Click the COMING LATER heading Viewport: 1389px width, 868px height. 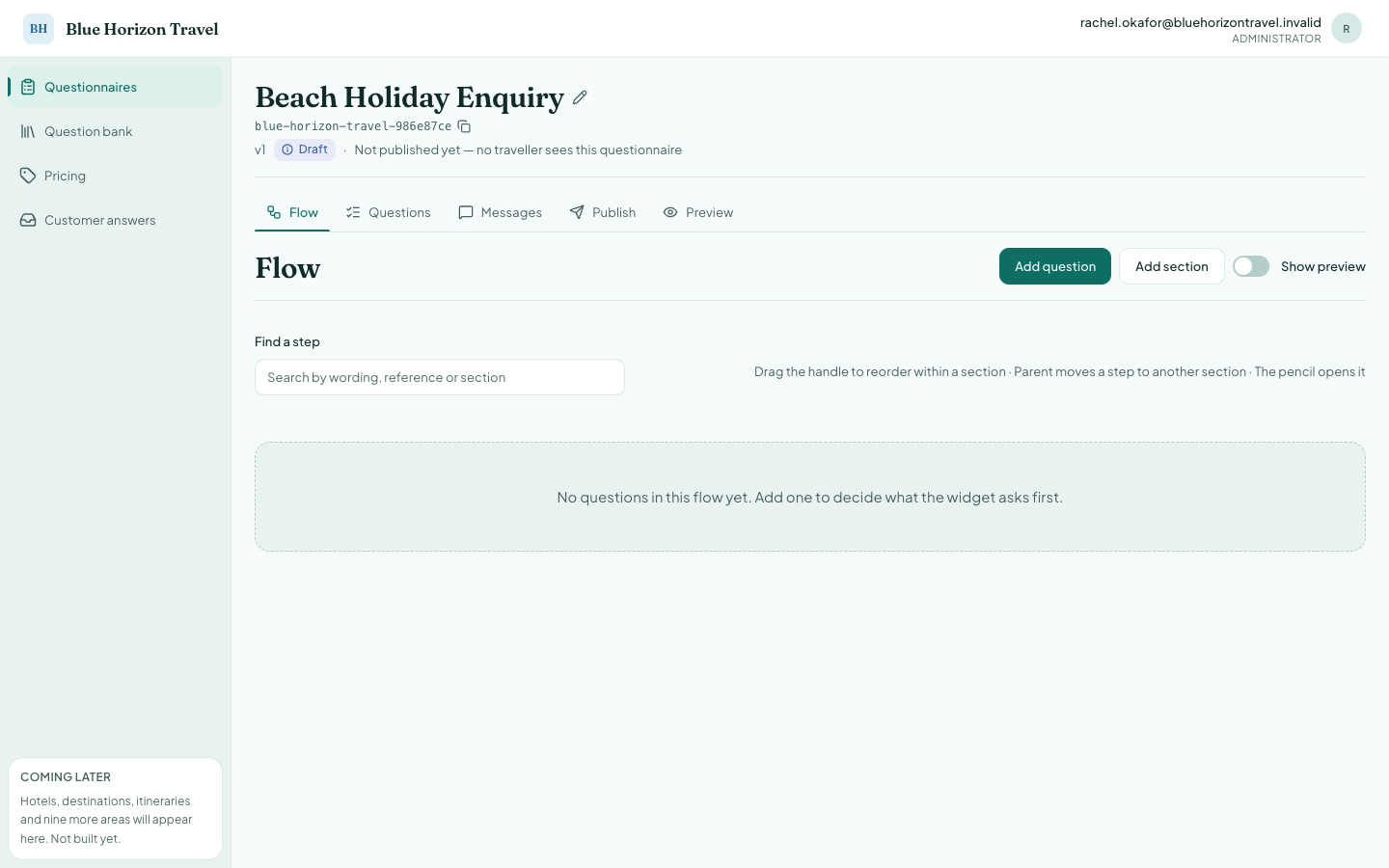pos(66,777)
